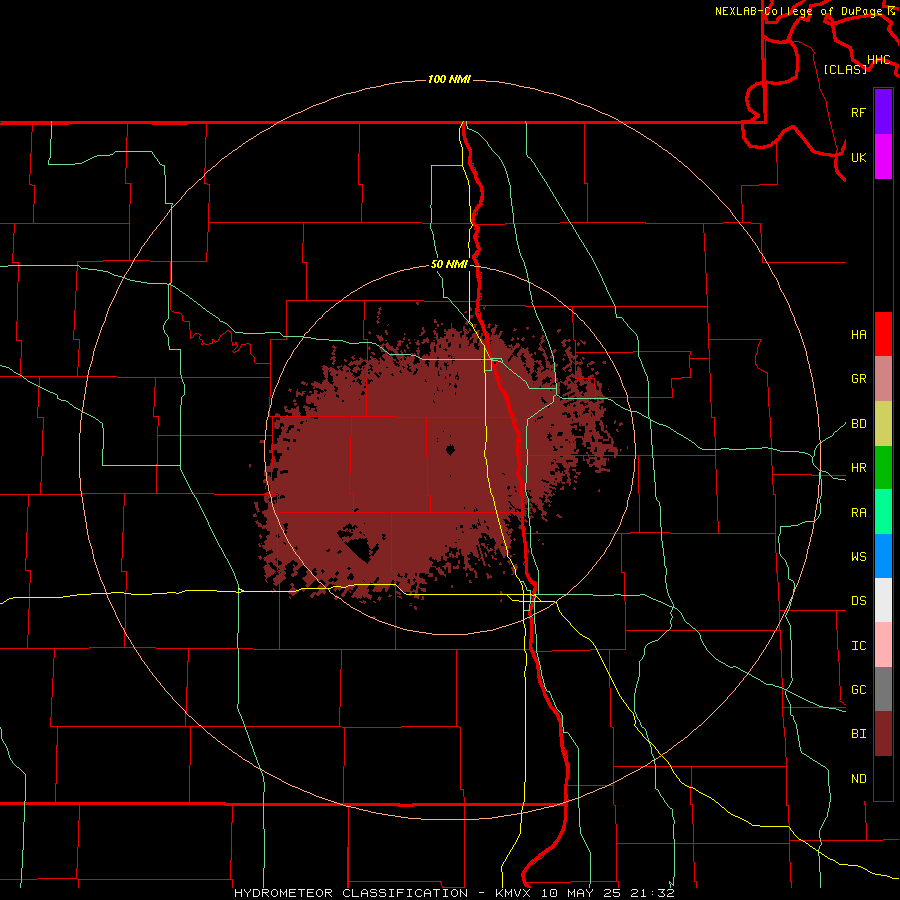
Task: Click the ND black legend swatch
Action: 883,778
